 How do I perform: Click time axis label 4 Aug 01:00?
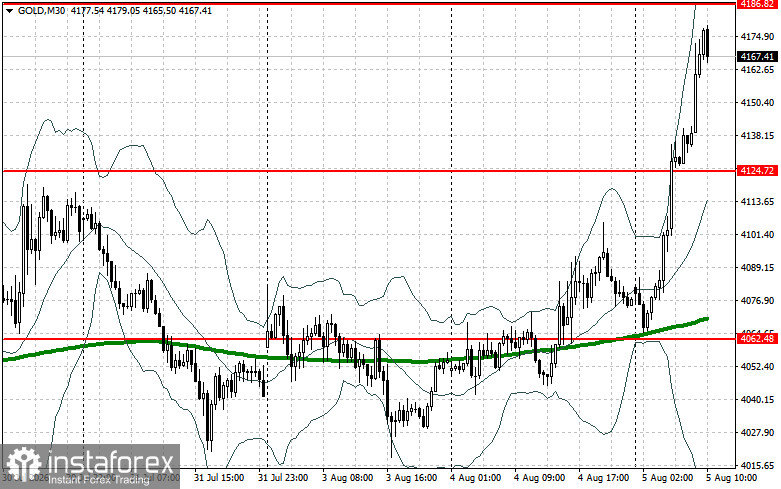[476, 478]
